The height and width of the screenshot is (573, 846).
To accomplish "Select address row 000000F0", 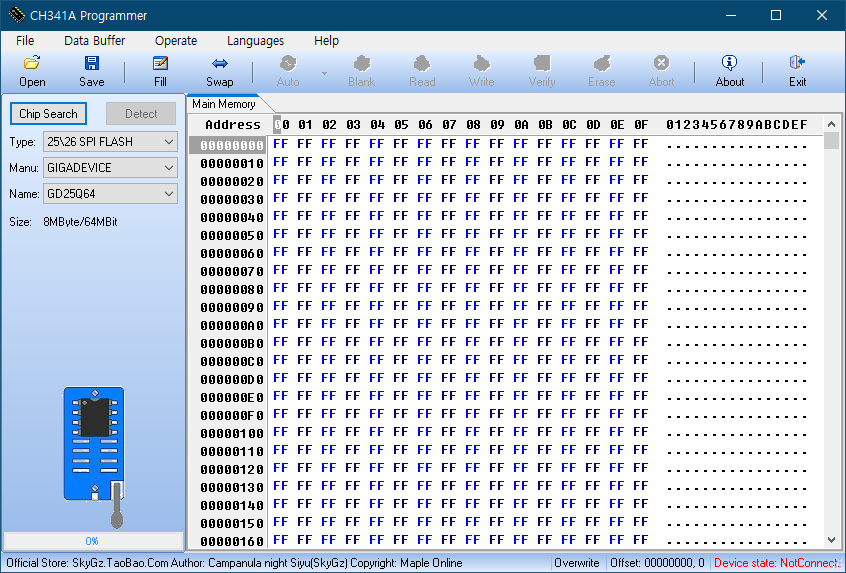I will coord(231,416).
